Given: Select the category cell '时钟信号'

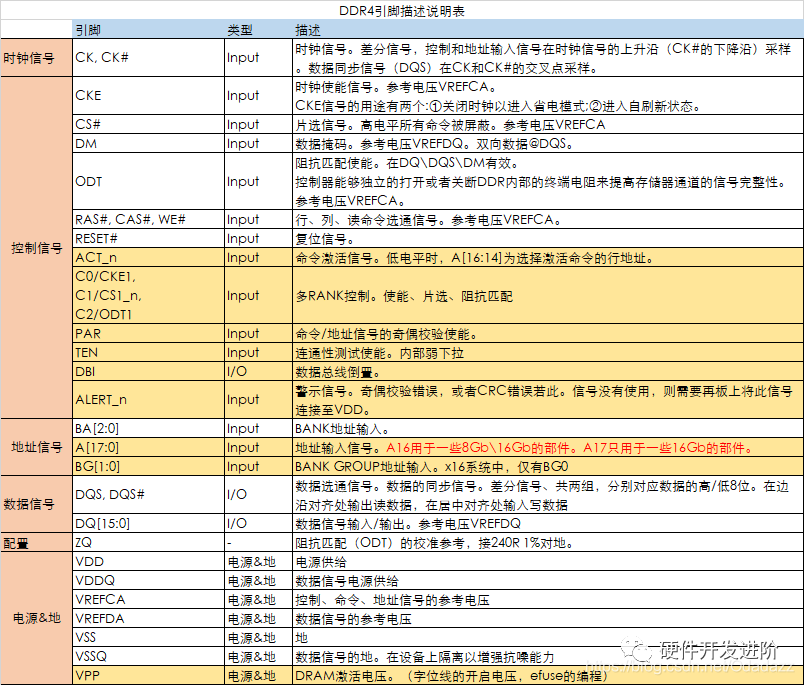Looking at the screenshot, I should [x=36, y=58].
